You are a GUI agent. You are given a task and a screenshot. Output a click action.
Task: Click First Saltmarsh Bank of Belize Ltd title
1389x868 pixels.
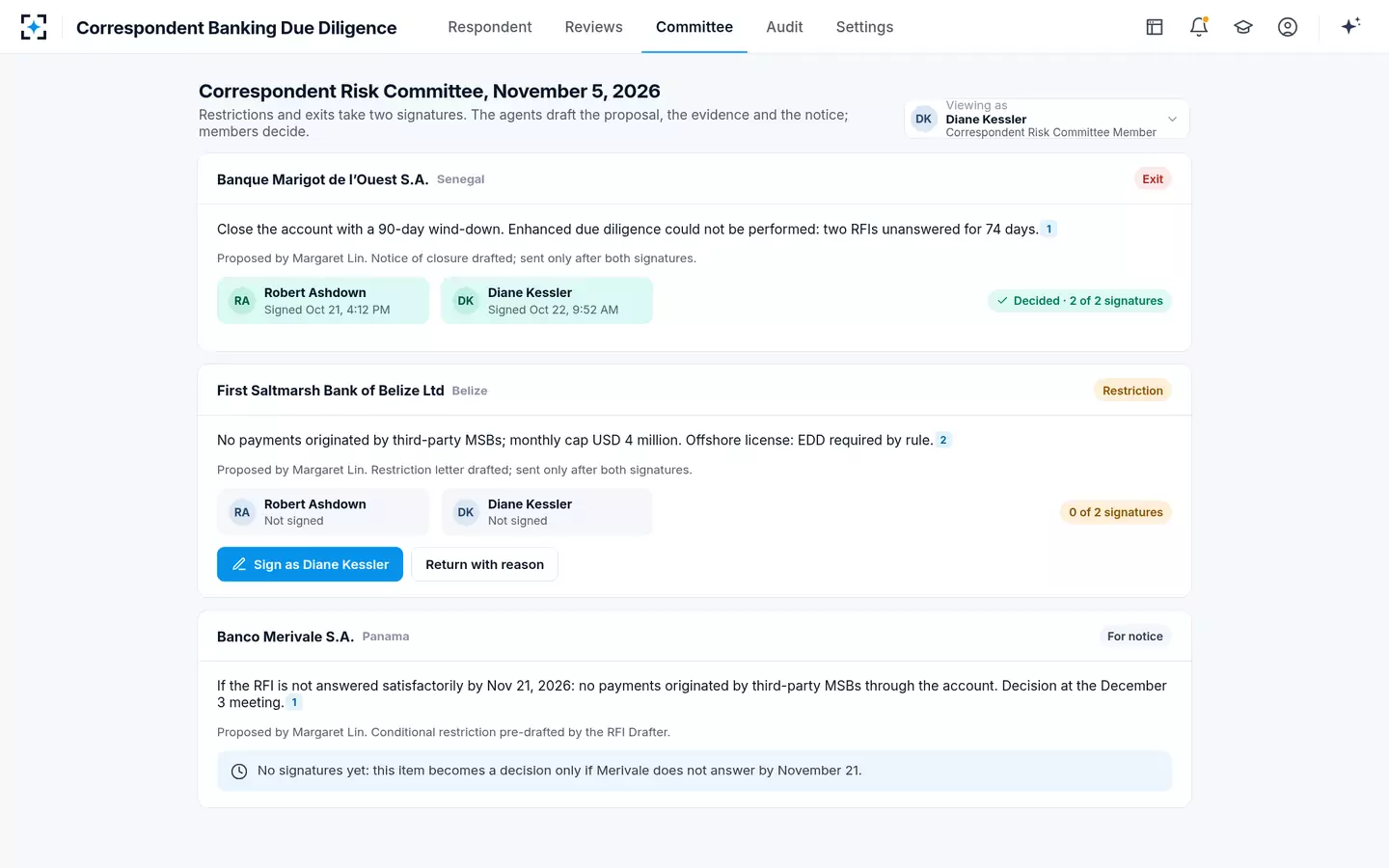click(x=331, y=391)
